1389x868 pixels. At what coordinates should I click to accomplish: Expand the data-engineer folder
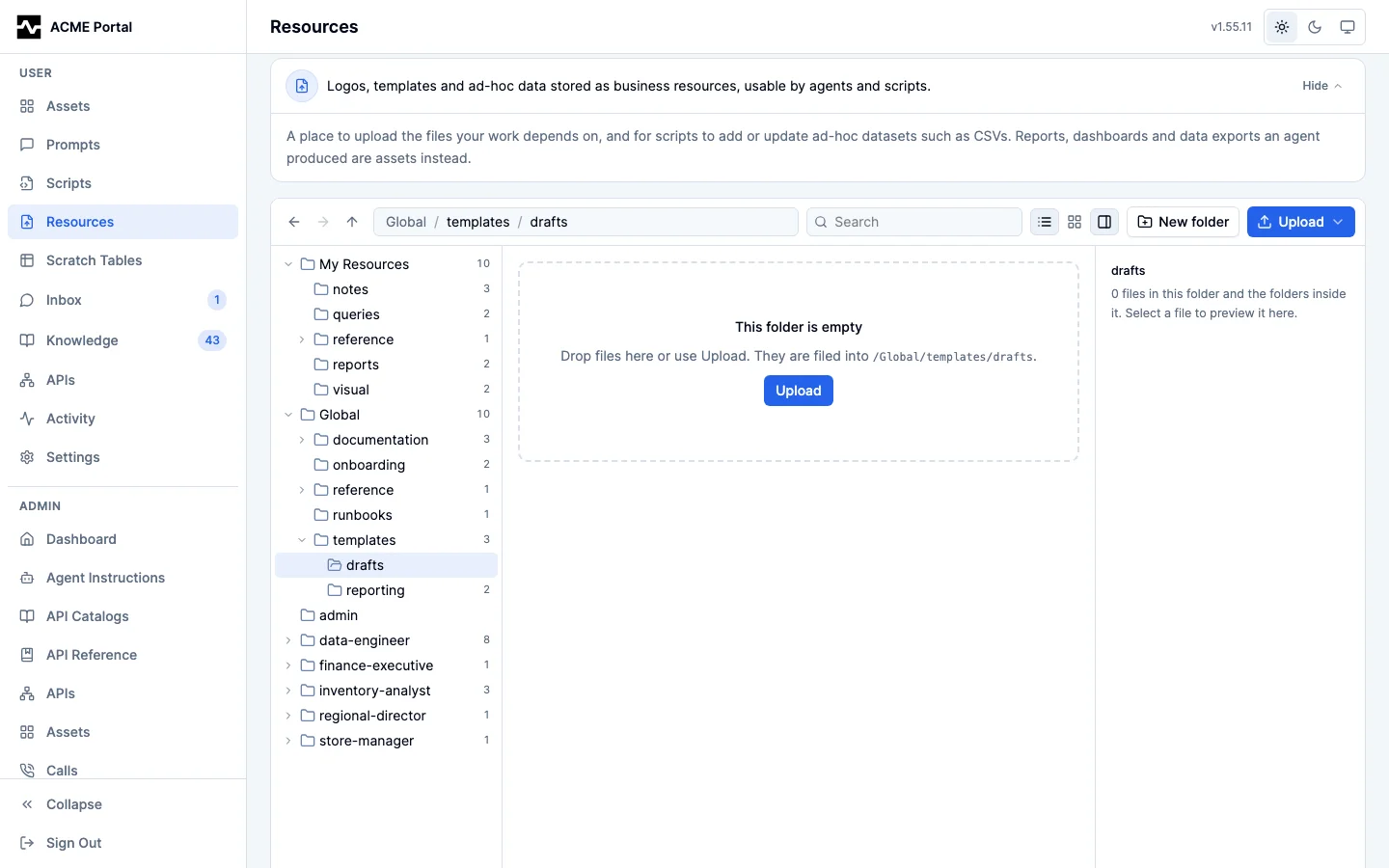288,640
